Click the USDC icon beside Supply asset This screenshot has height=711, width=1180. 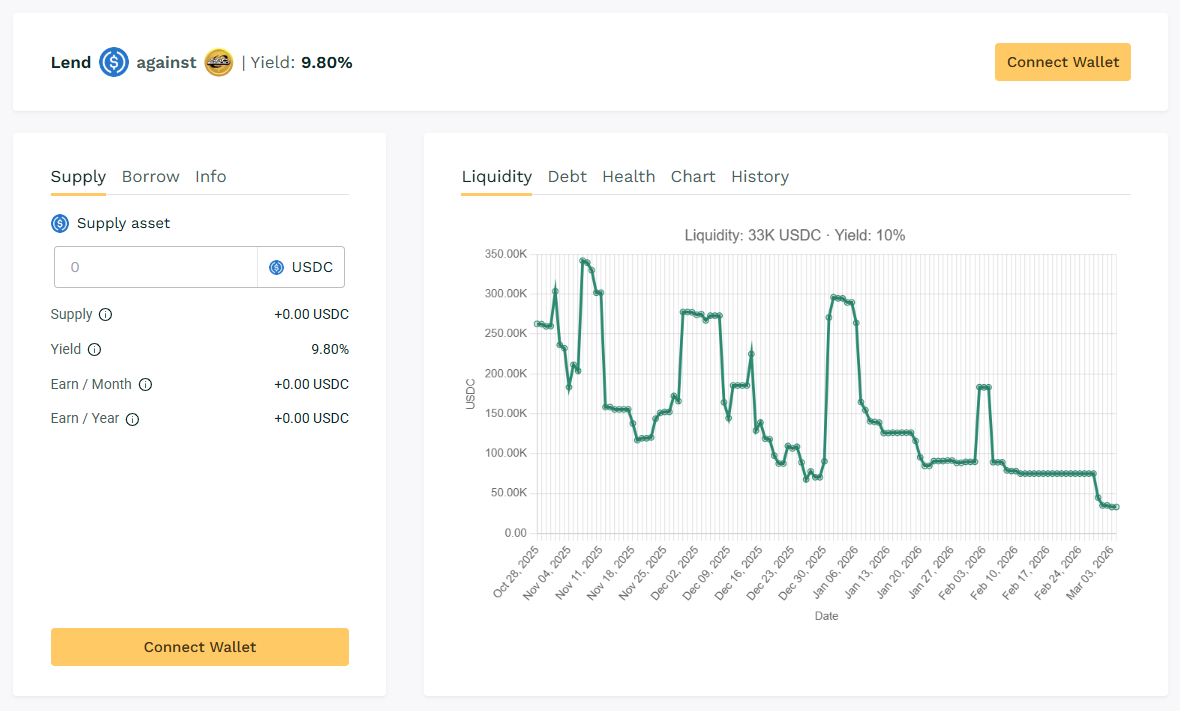coord(60,223)
